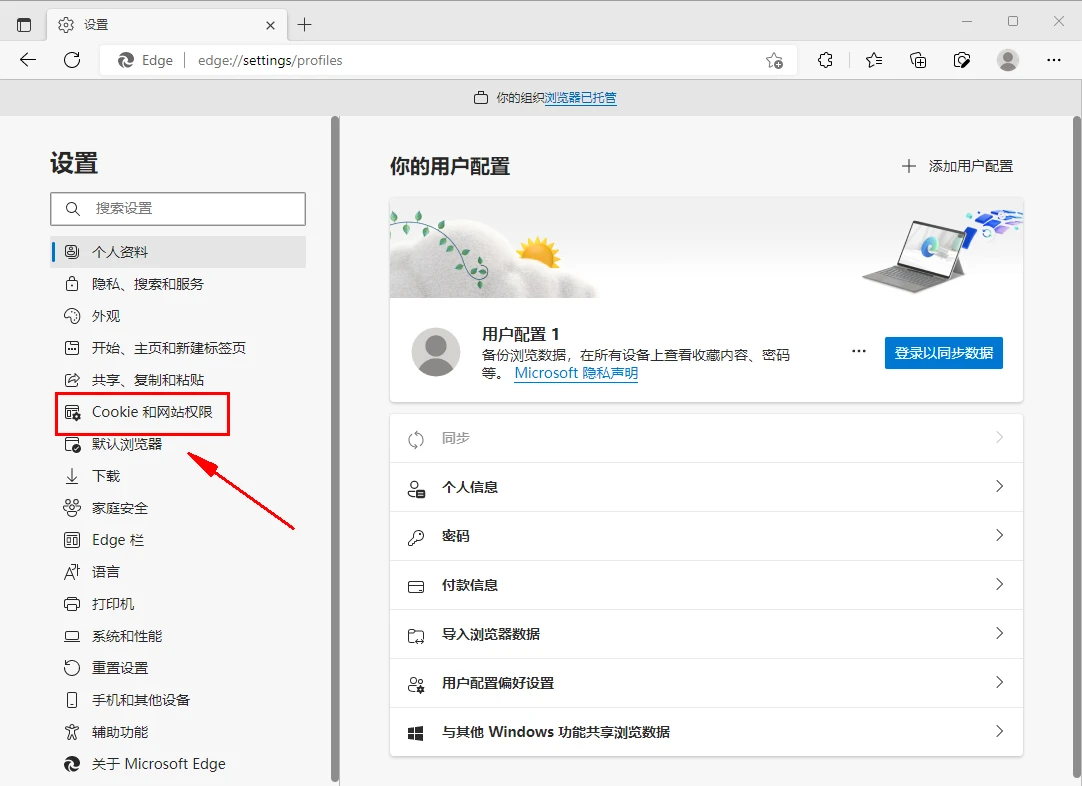Click the 下载 download arrow icon
The image size is (1082, 786).
(x=72, y=476)
